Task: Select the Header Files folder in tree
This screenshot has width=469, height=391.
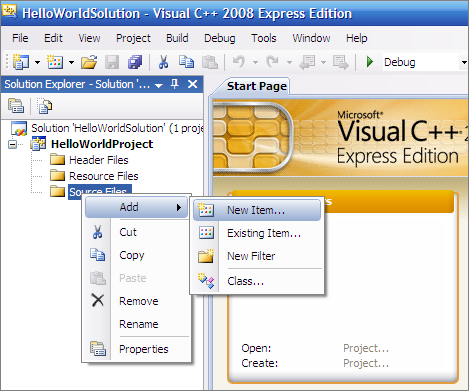Action: 99,160
